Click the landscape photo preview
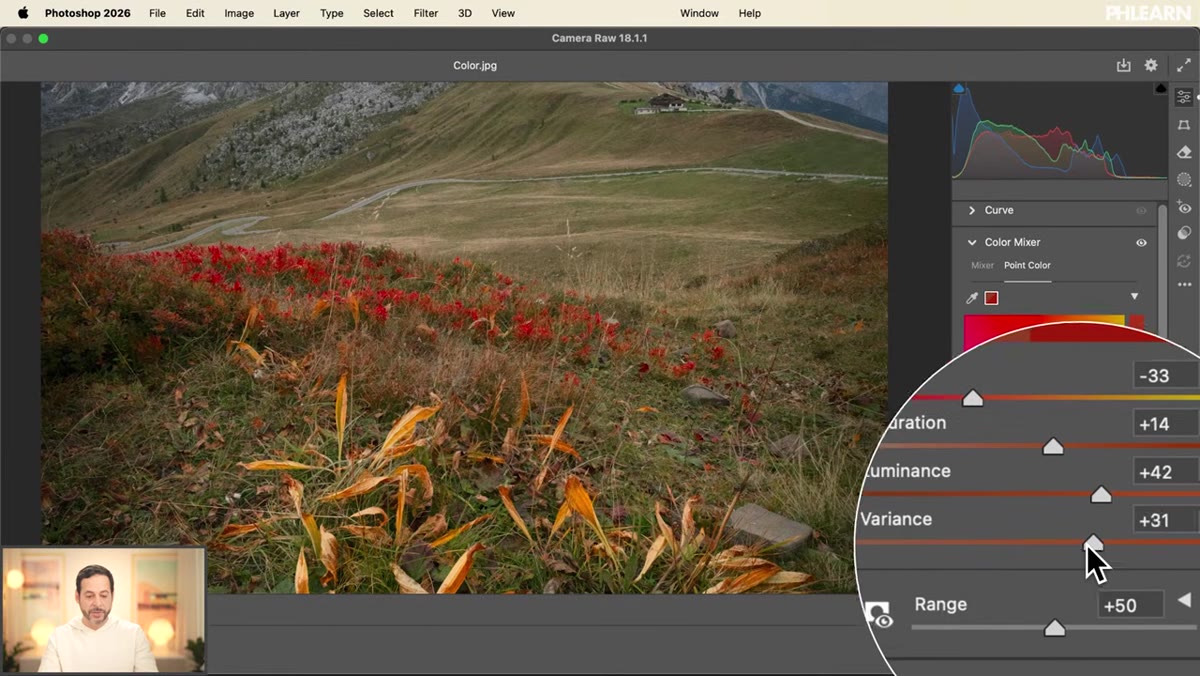Image resolution: width=1200 pixels, height=676 pixels. pyautogui.click(x=464, y=338)
